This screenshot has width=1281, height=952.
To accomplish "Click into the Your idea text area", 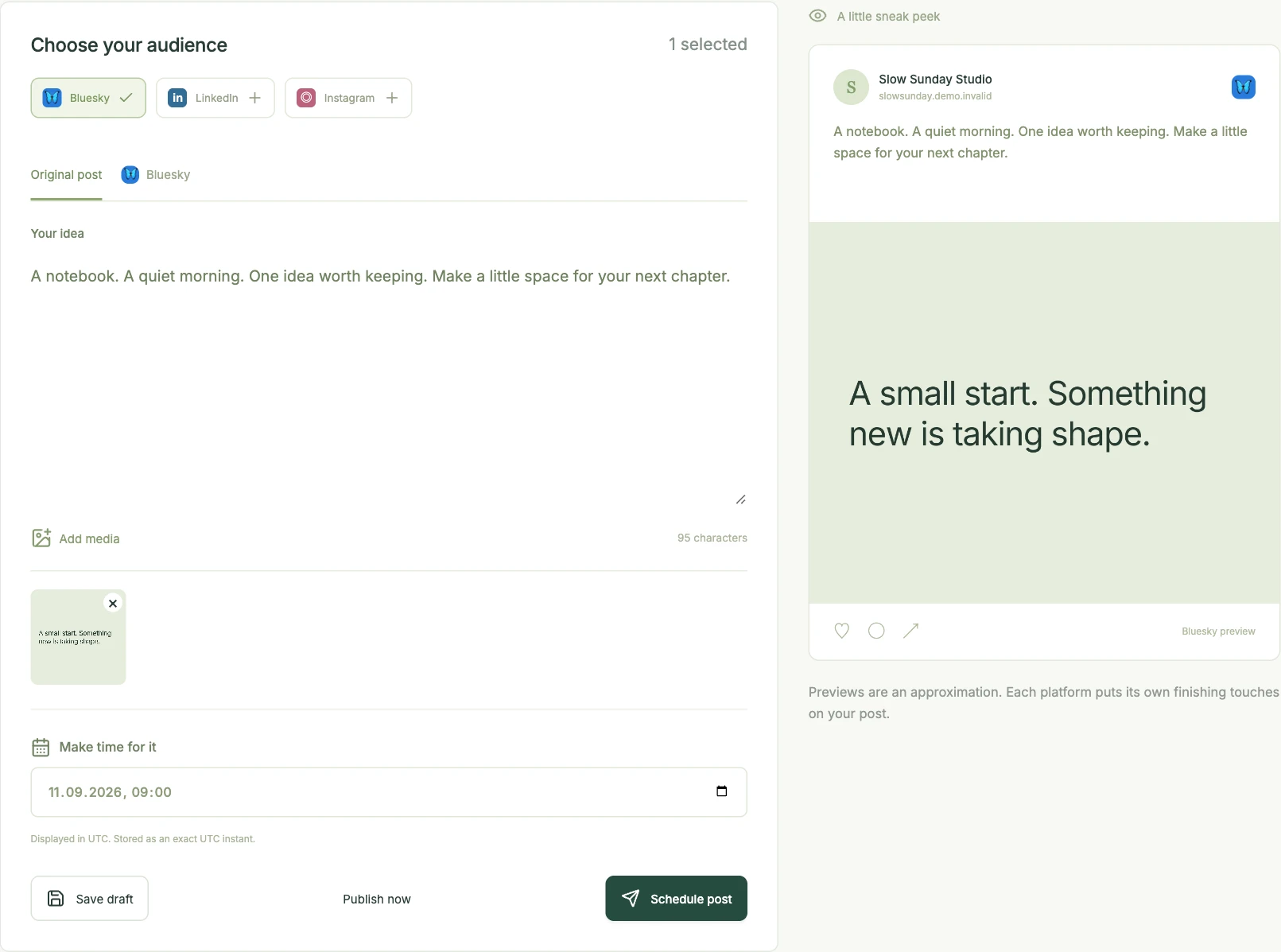I will pyautogui.click(x=389, y=382).
